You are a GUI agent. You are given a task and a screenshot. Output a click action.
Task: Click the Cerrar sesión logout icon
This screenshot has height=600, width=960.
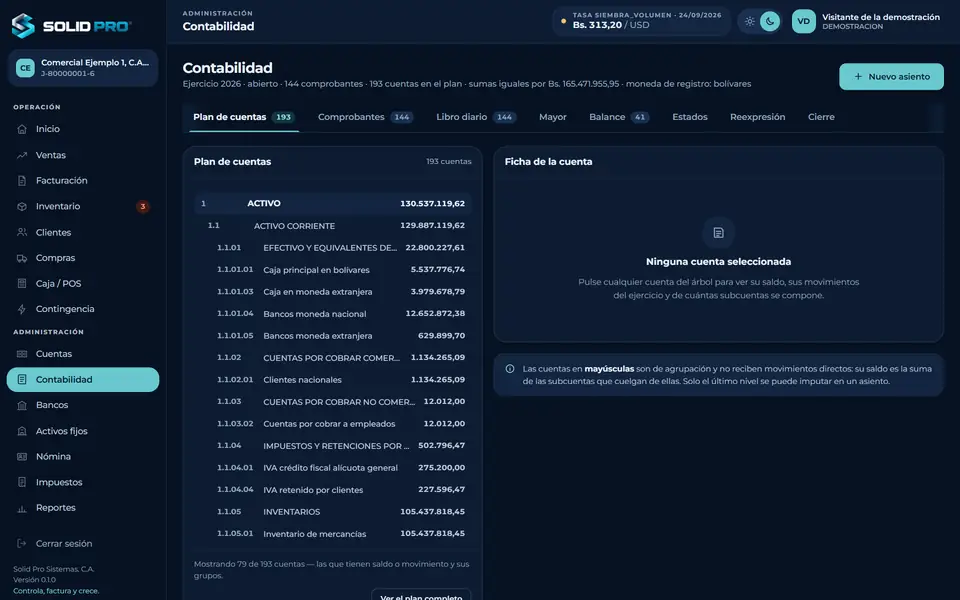22,544
